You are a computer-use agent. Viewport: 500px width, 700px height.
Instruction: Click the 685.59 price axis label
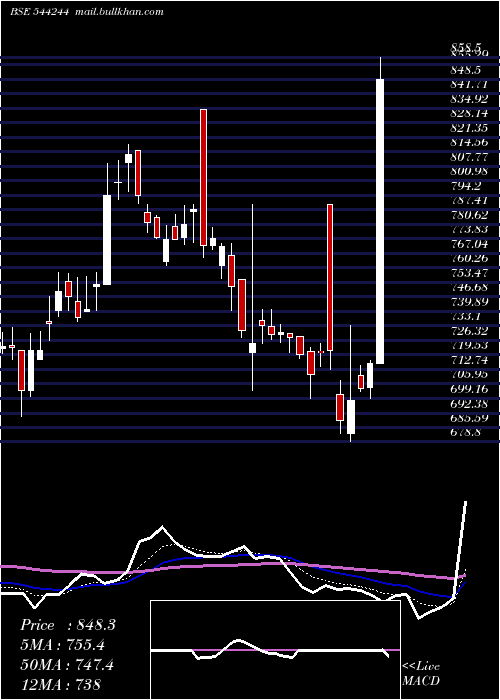(469, 417)
